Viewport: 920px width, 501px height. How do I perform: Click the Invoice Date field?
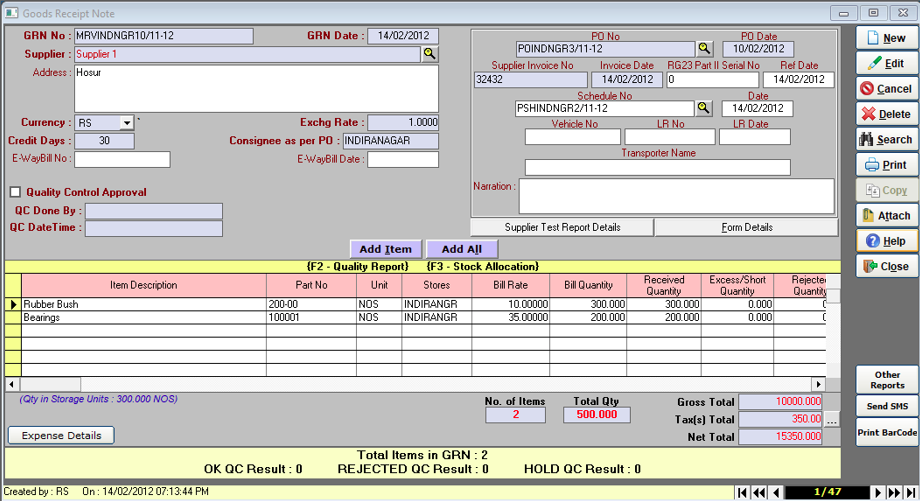tap(627, 79)
